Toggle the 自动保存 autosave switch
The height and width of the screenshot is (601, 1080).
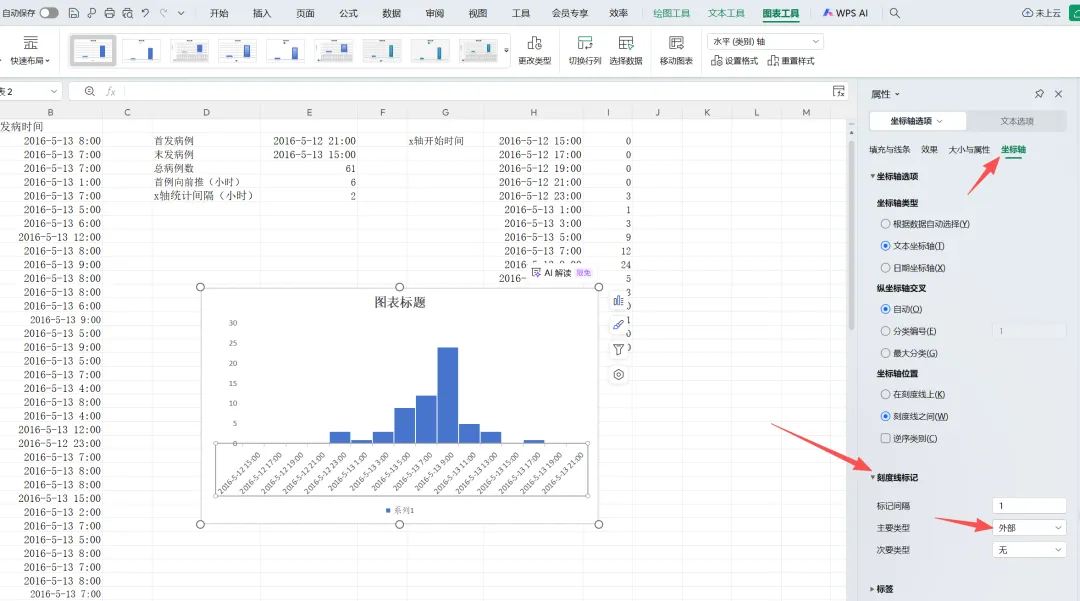click(x=49, y=13)
